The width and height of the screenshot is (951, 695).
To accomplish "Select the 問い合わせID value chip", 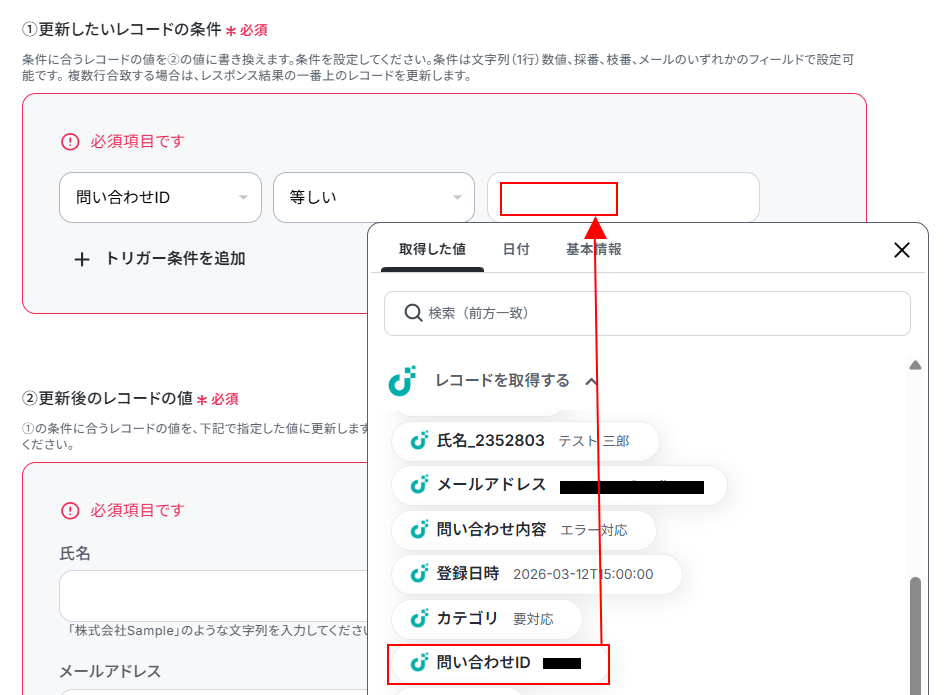I will point(499,664).
